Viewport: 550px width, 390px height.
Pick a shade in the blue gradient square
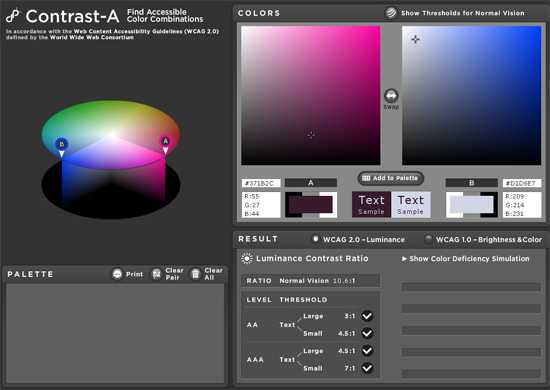(471, 95)
